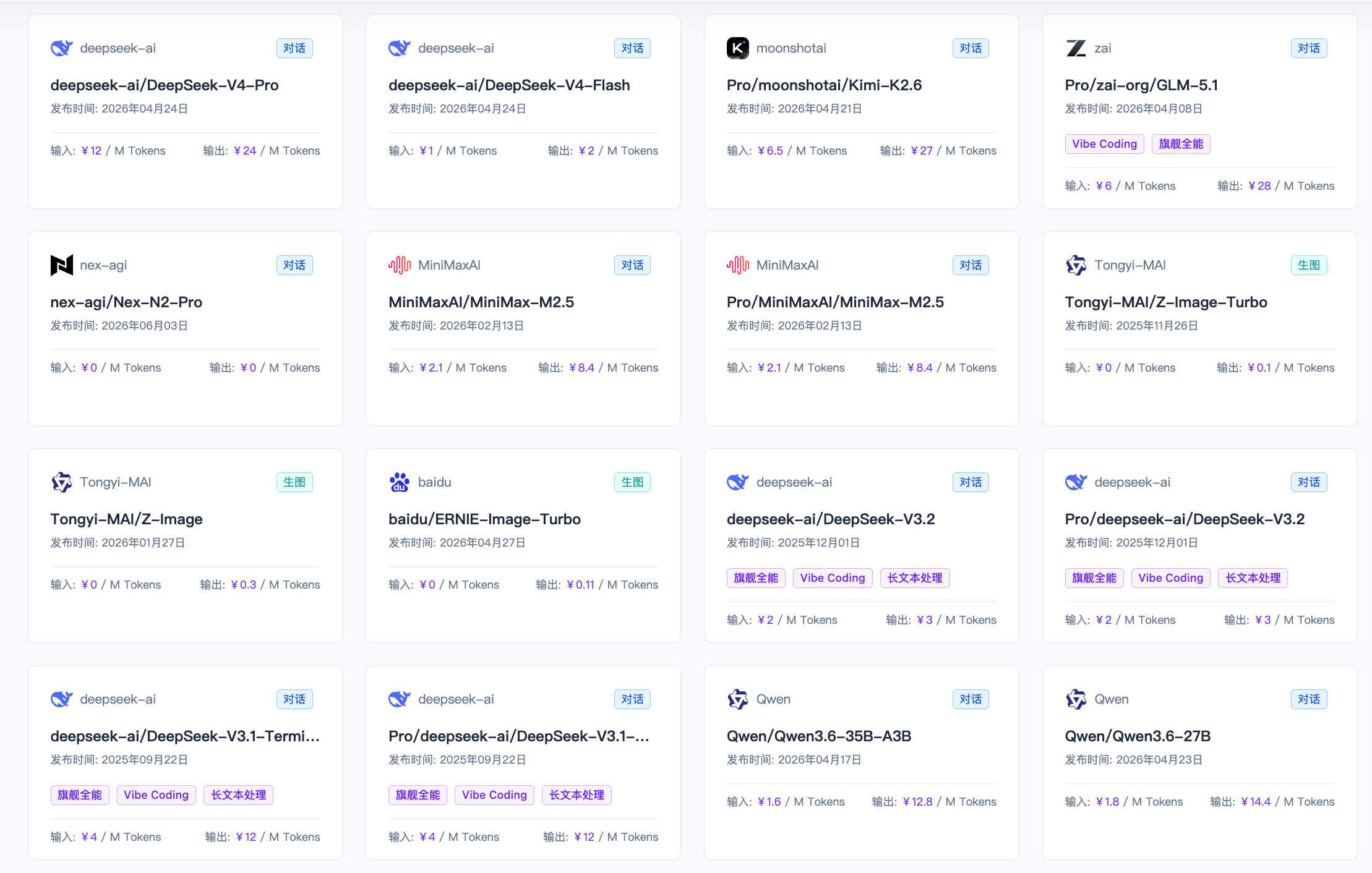This screenshot has width=1372, height=873.
Task: Click the Tongyi logo on the plain Z-Image card
Action: [62, 482]
